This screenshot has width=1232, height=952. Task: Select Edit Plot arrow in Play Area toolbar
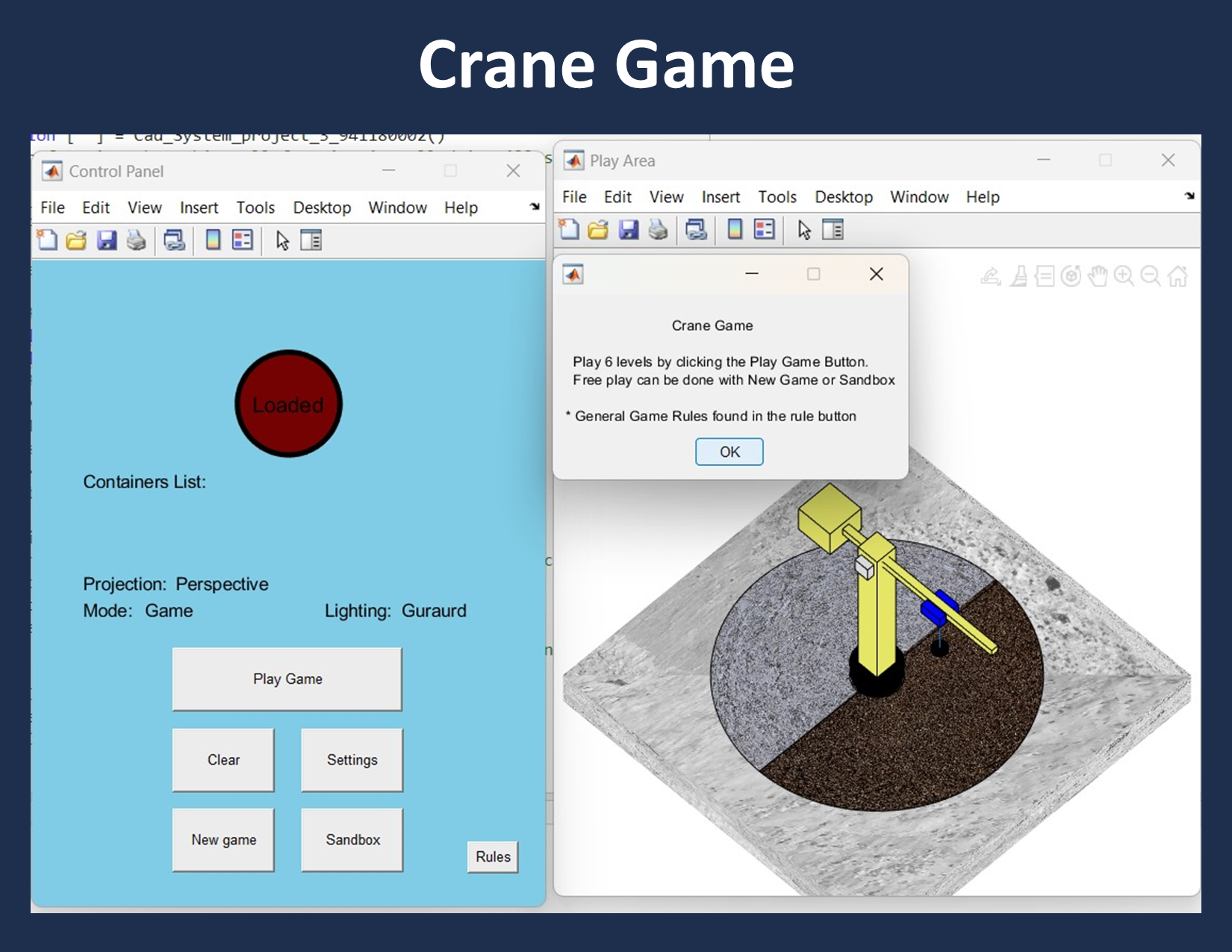point(803,230)
